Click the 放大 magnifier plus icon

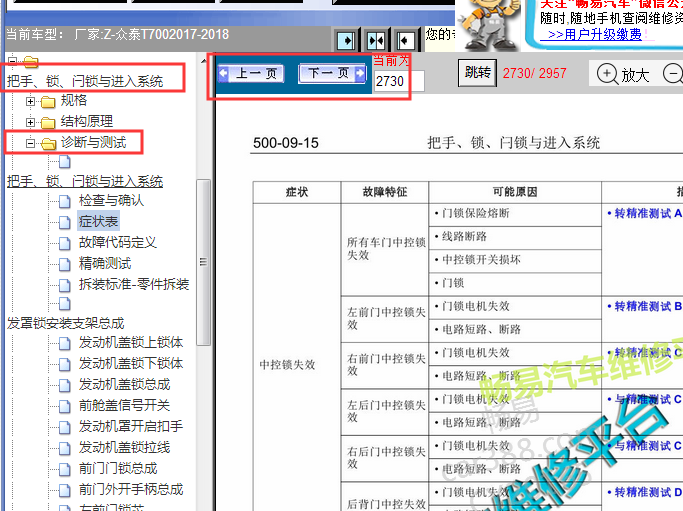click(x=607, y=74)
